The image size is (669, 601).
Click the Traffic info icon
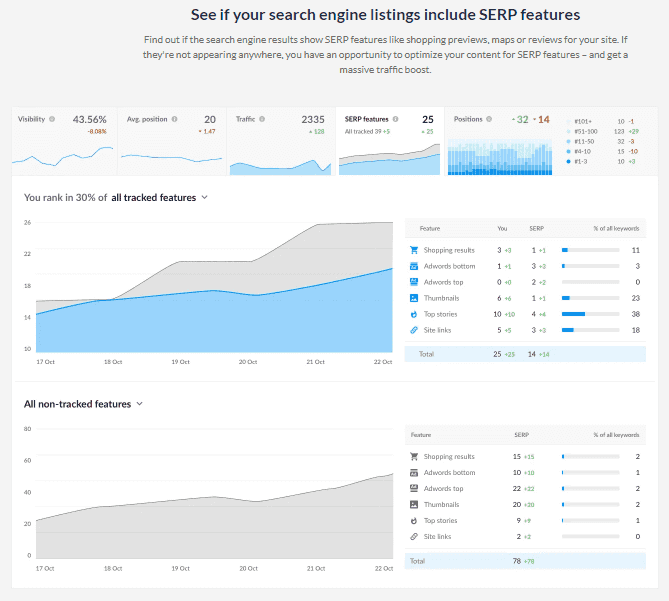[262, 119]
